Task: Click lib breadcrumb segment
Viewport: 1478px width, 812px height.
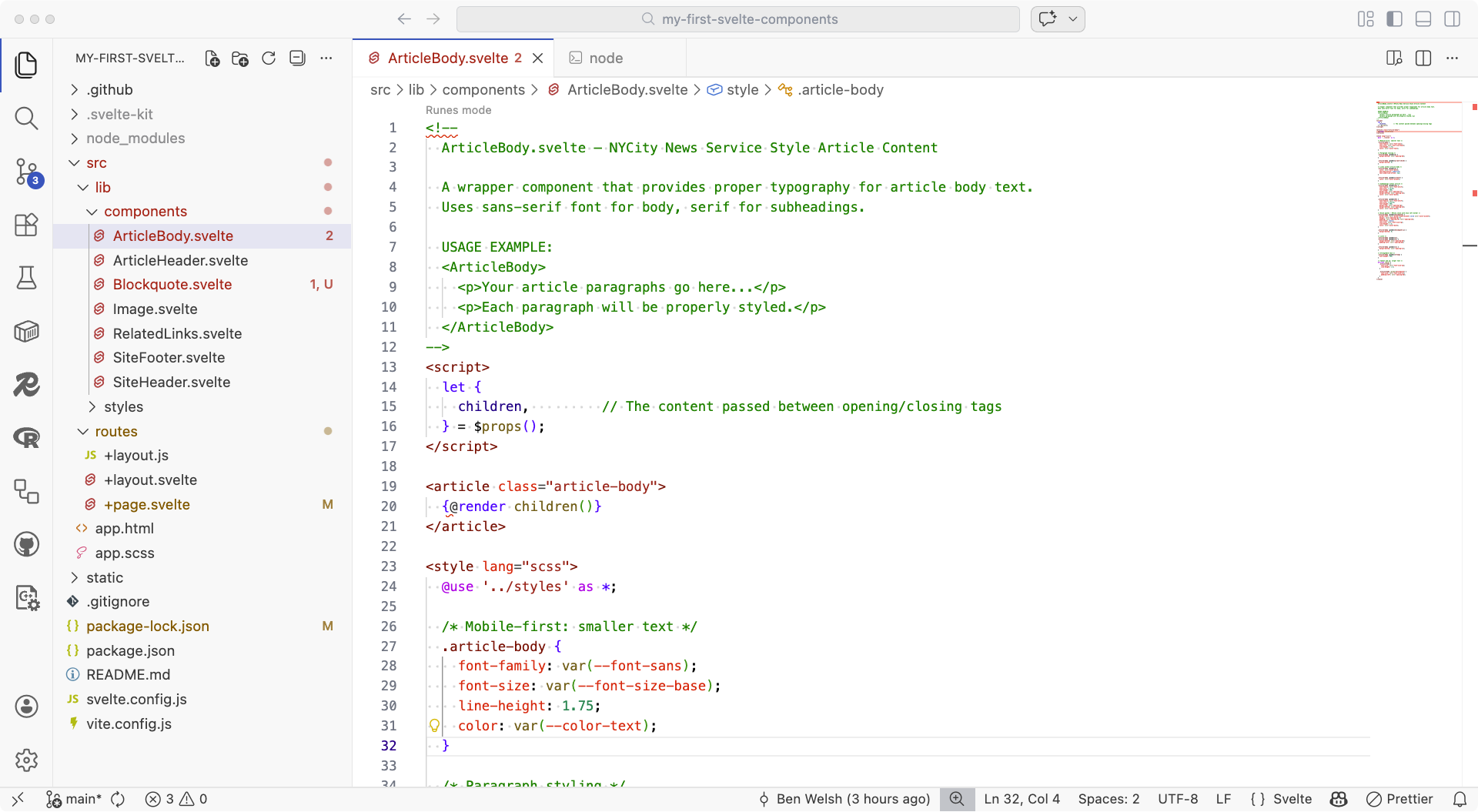Action: coord(416,90)
